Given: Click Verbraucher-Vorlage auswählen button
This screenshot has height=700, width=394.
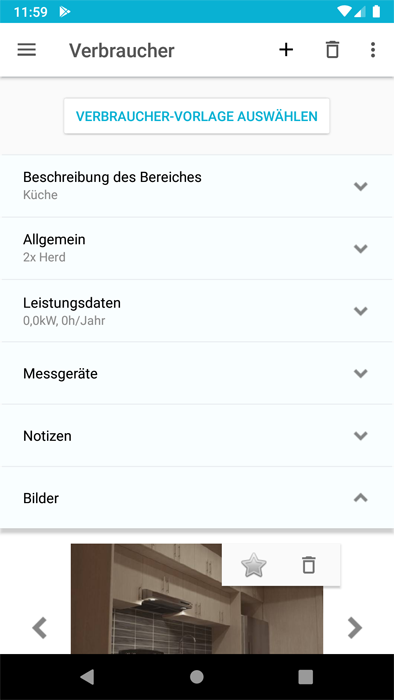Looking at the screenshot, I should point(197,116).
